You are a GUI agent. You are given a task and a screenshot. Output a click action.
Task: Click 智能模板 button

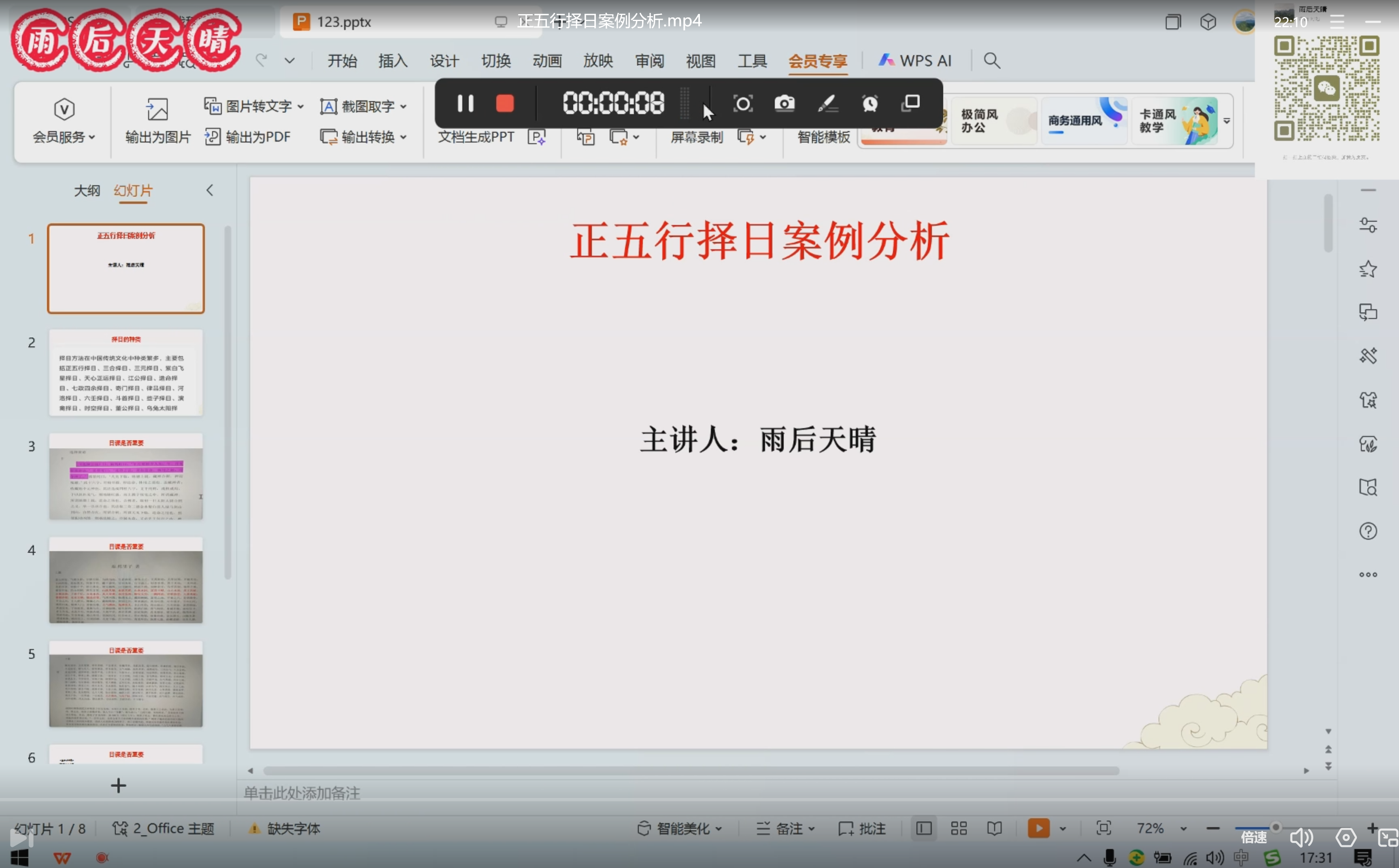[x=823, y=137]
